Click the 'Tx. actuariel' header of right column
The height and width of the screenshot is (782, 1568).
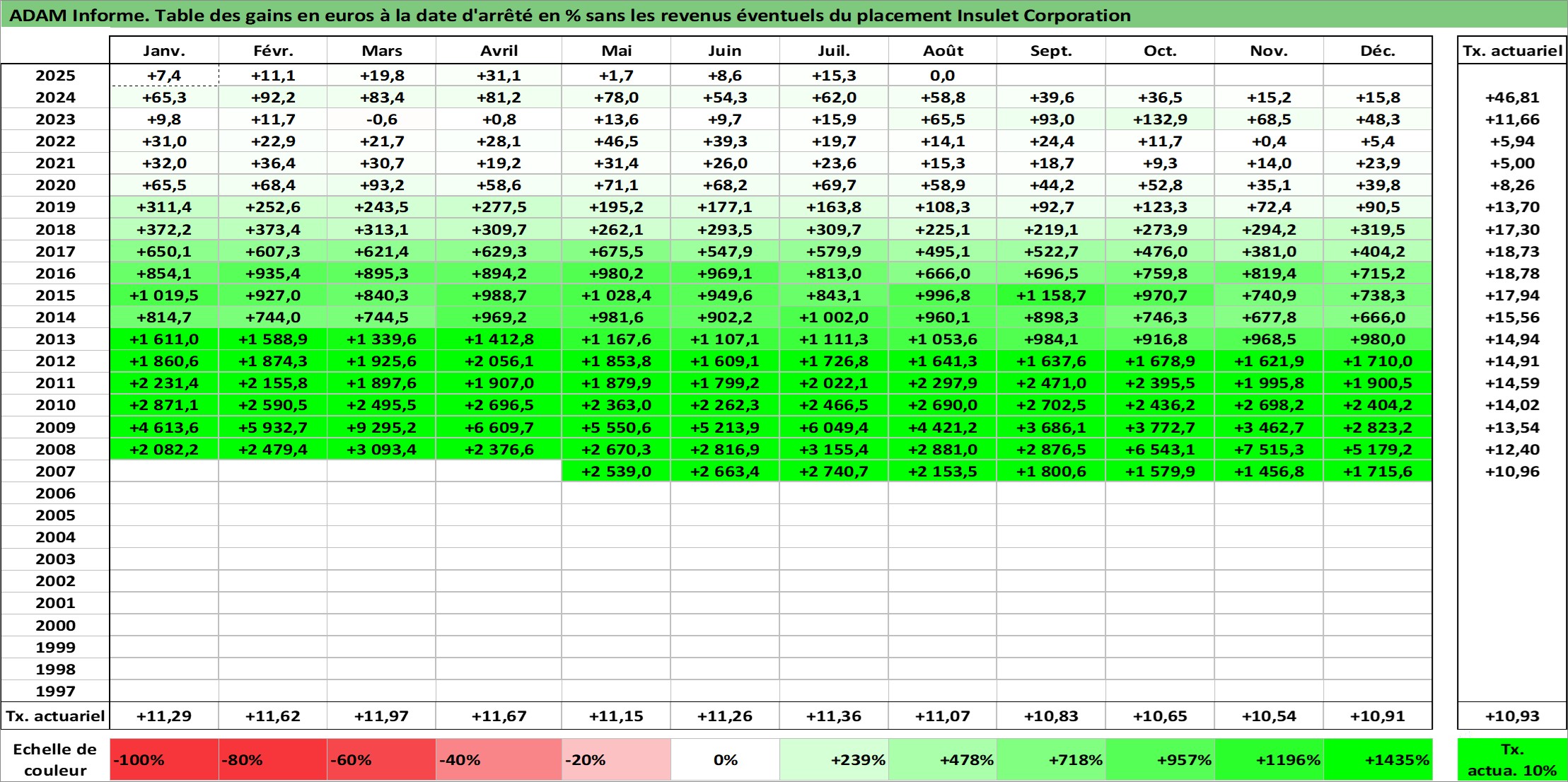pos(1512,51)
